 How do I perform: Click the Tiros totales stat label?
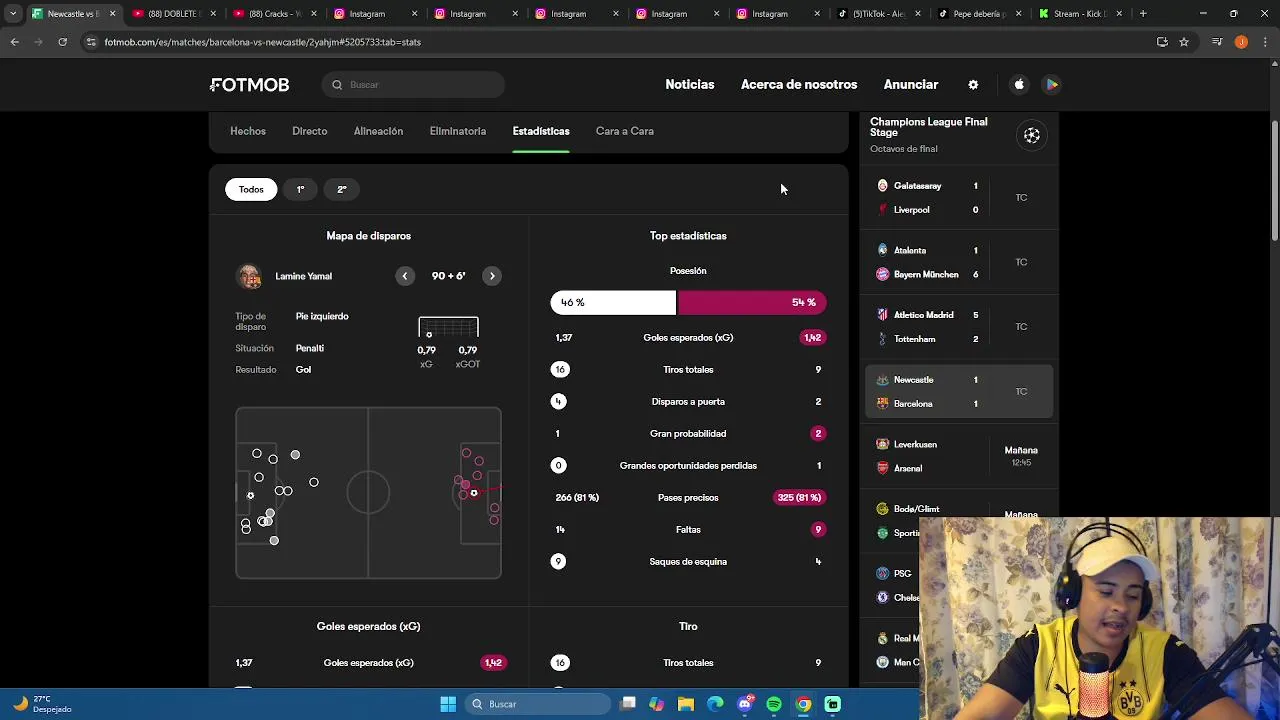(x=688, y=370)
